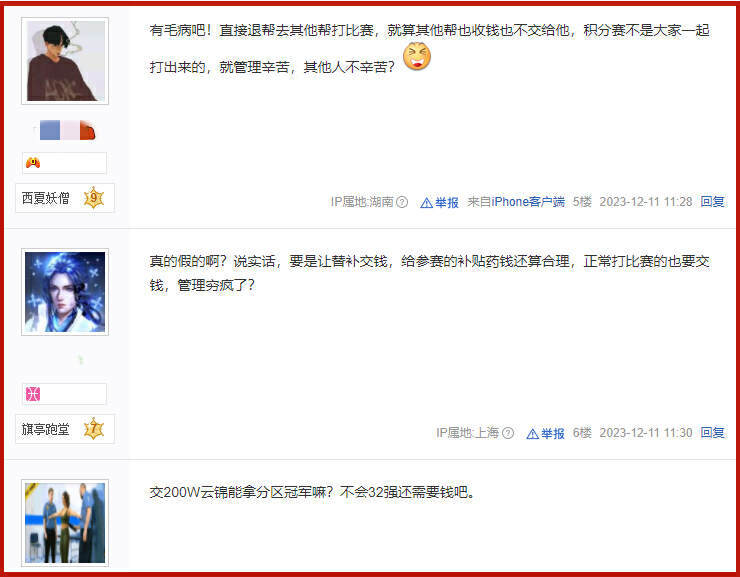The width and height of the screenshot is (740, 577).
Task: Click the laughing emoji in the 5楼 post
Action: [x=417, y=57]
